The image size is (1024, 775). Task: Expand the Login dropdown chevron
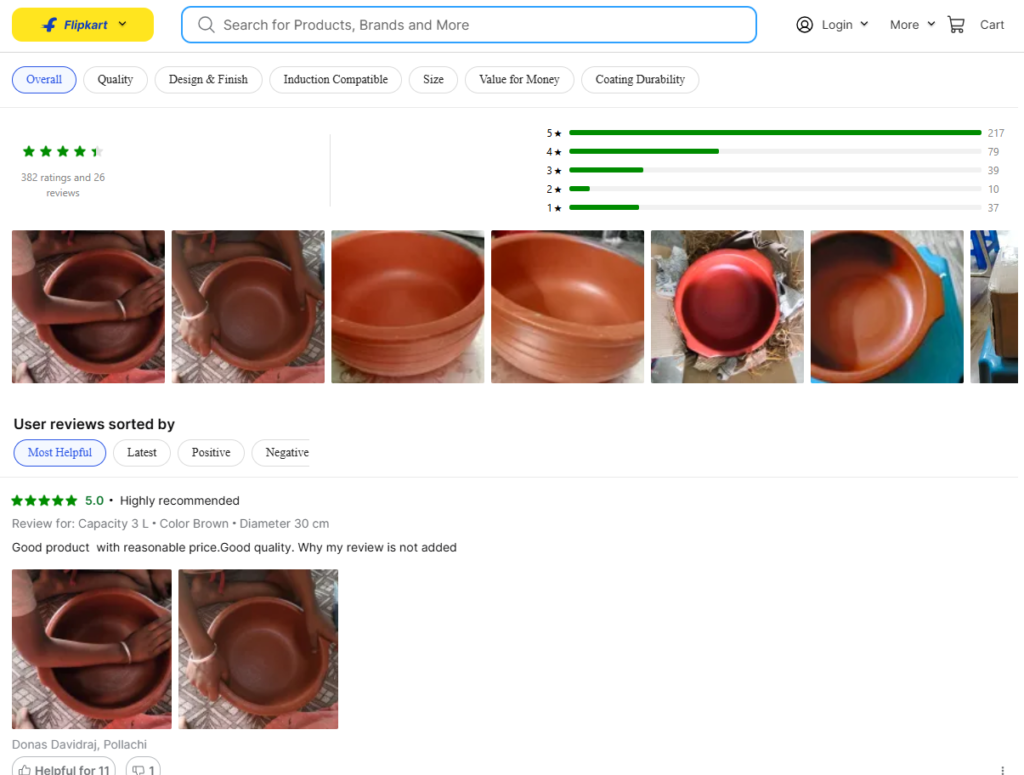[x=864, y=25]
